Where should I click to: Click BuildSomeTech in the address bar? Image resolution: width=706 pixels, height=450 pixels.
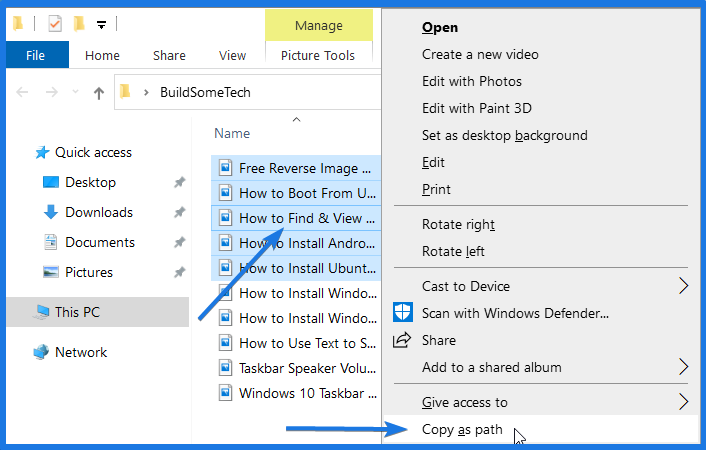[205, 92]
